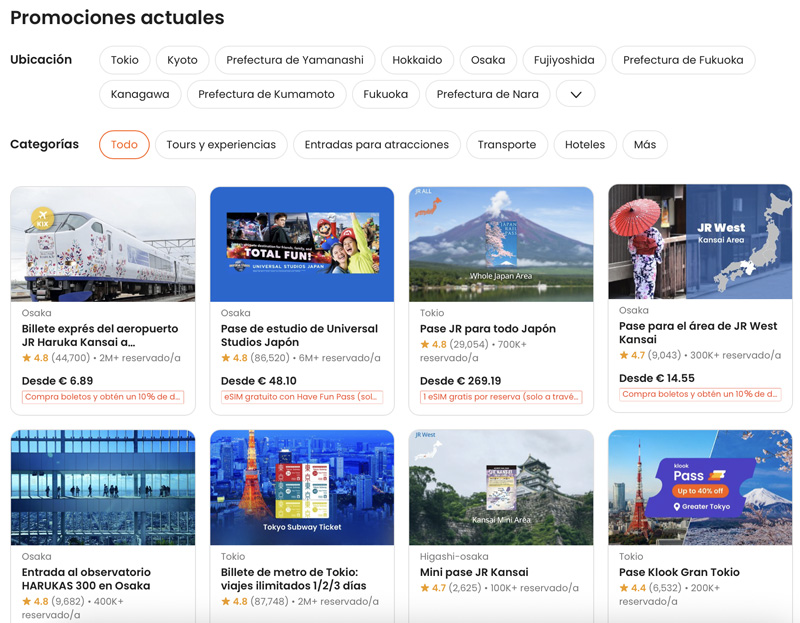Open the Hoteles category
This screenshot has width=800, height=623.
pyautogui.click(x=585, y=145)
